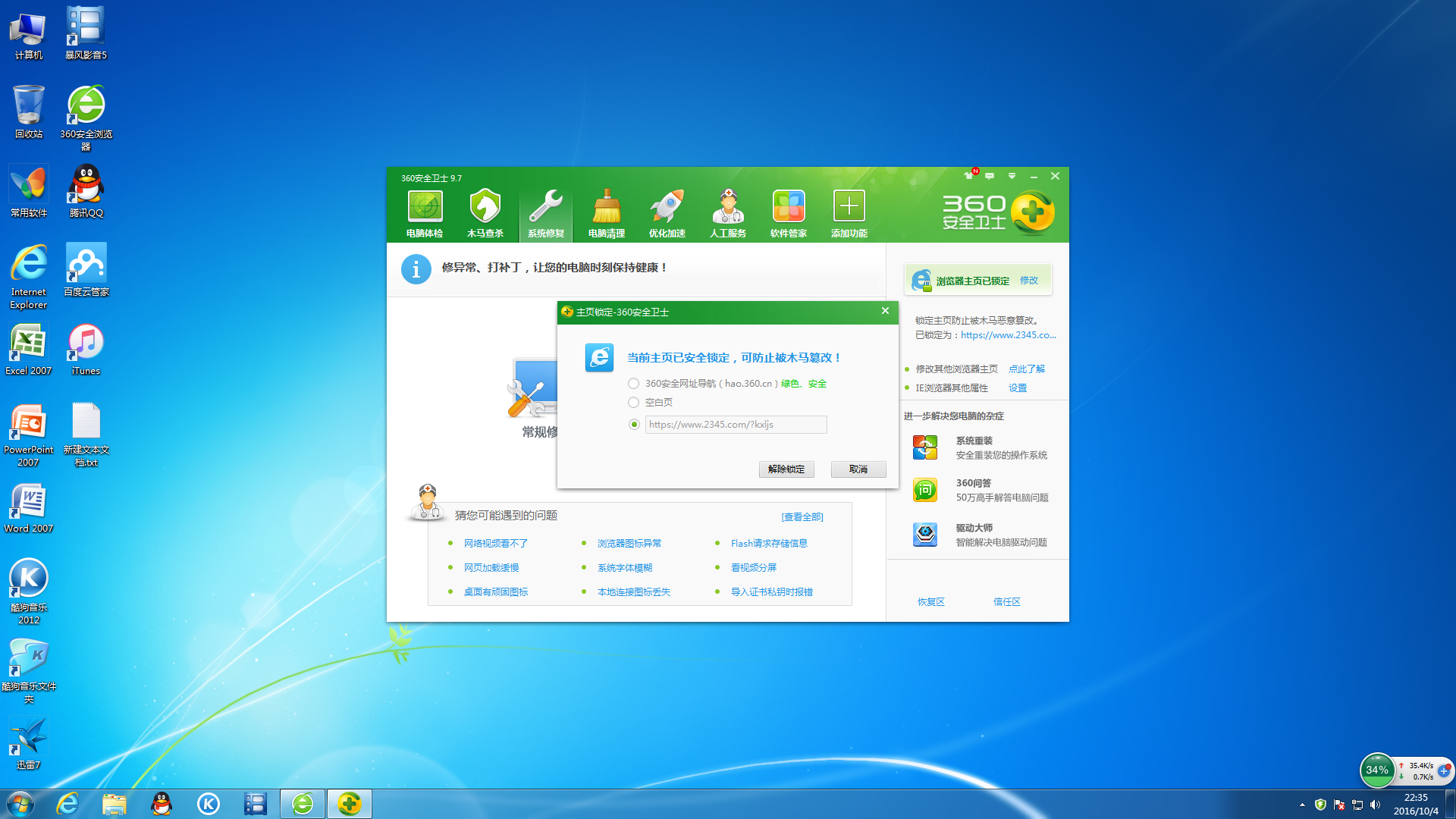Screen dimensions: 1456x819
Task: Click the 系统修复 (System Repair) icon
Action: (x=545, y=212)
